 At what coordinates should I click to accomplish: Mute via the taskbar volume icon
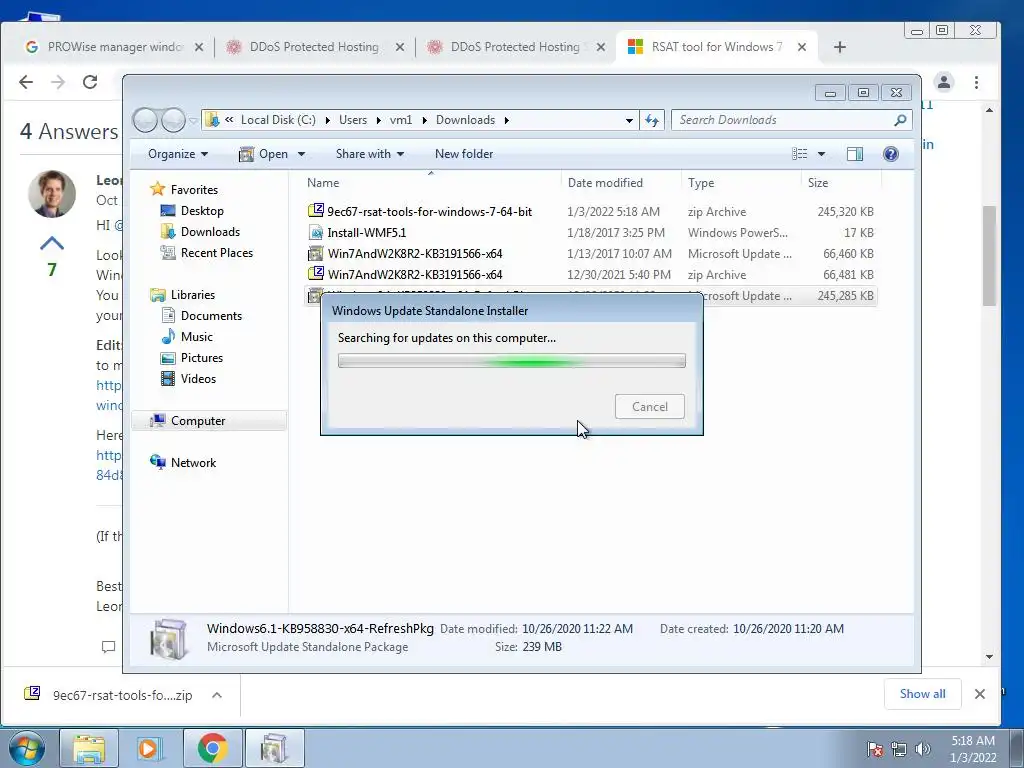click(922, 749)
